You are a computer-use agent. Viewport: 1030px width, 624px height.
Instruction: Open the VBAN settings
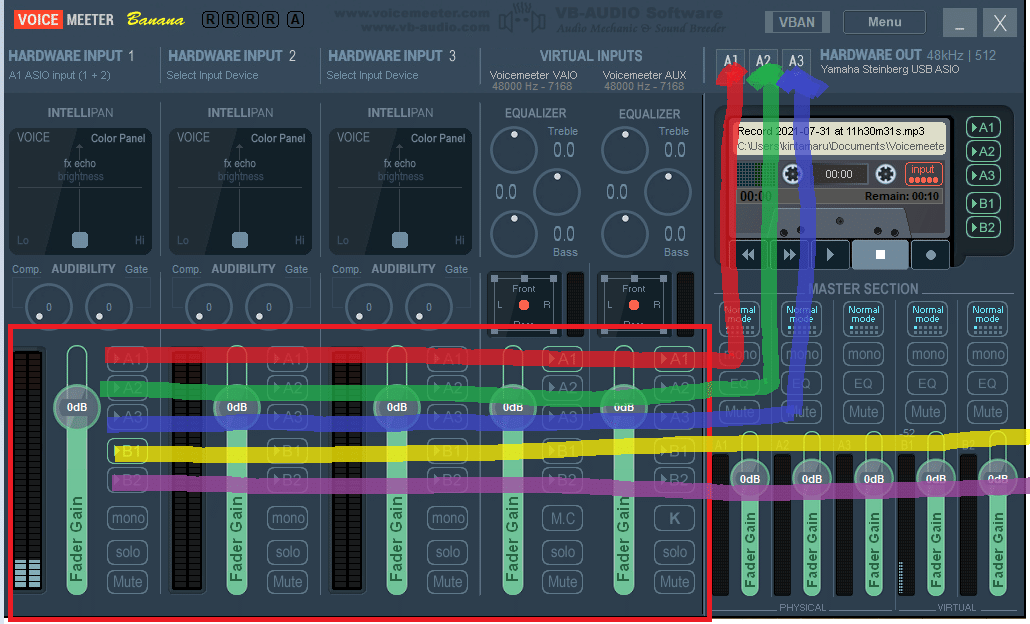[797, 22]
